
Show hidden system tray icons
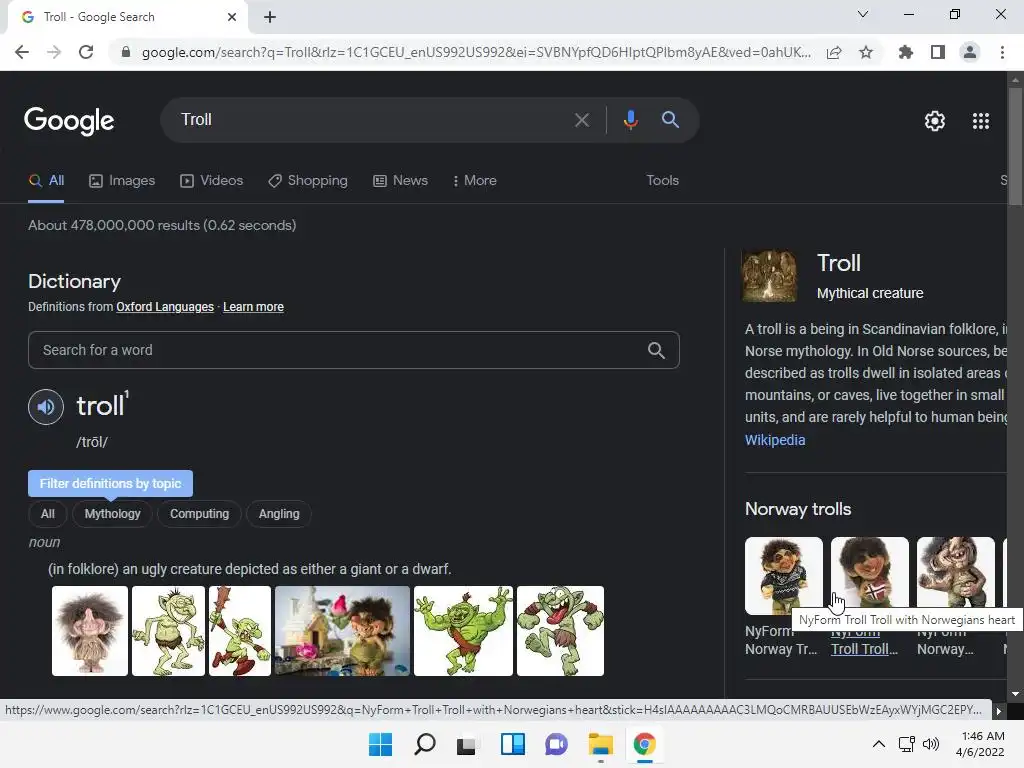[x=879, y=744]
